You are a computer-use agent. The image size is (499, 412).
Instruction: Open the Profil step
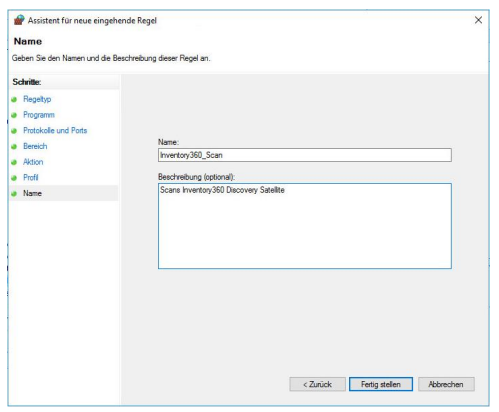click(x=31, y=177)
